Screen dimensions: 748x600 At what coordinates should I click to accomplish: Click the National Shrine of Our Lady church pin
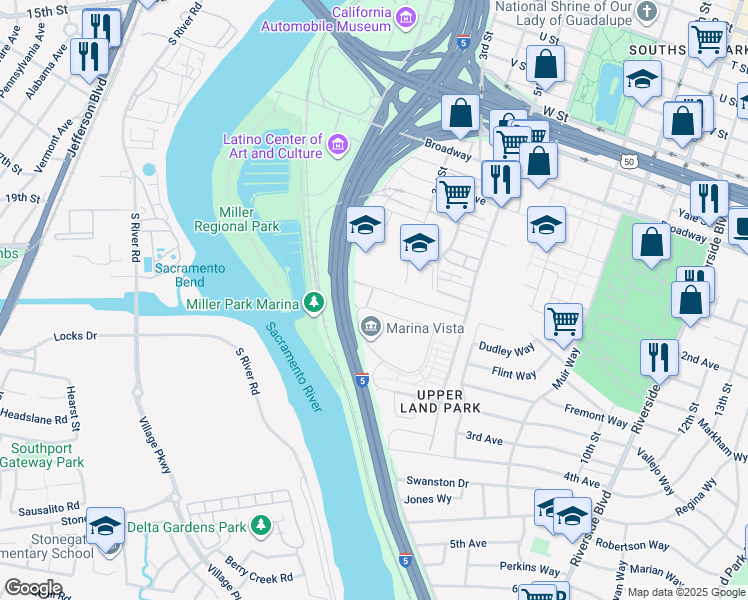(x=647, y=12)
